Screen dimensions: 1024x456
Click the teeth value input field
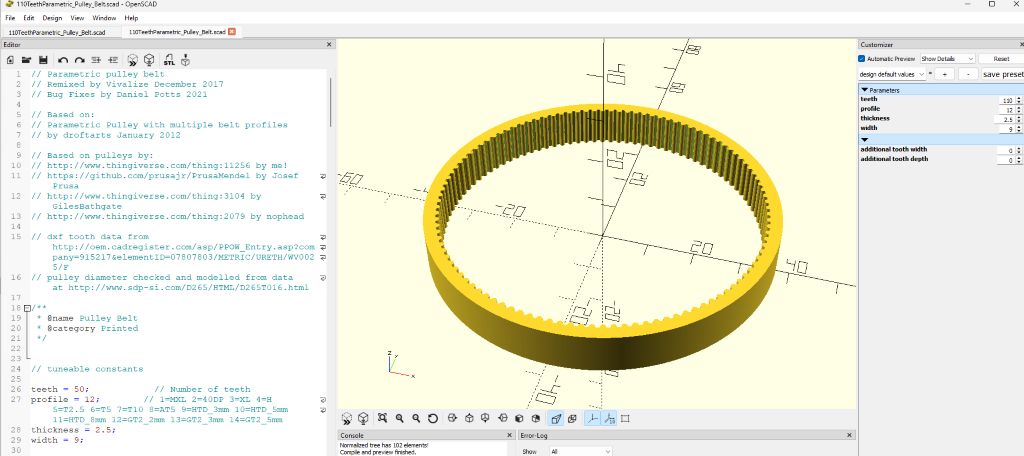tap(1006, 100)
